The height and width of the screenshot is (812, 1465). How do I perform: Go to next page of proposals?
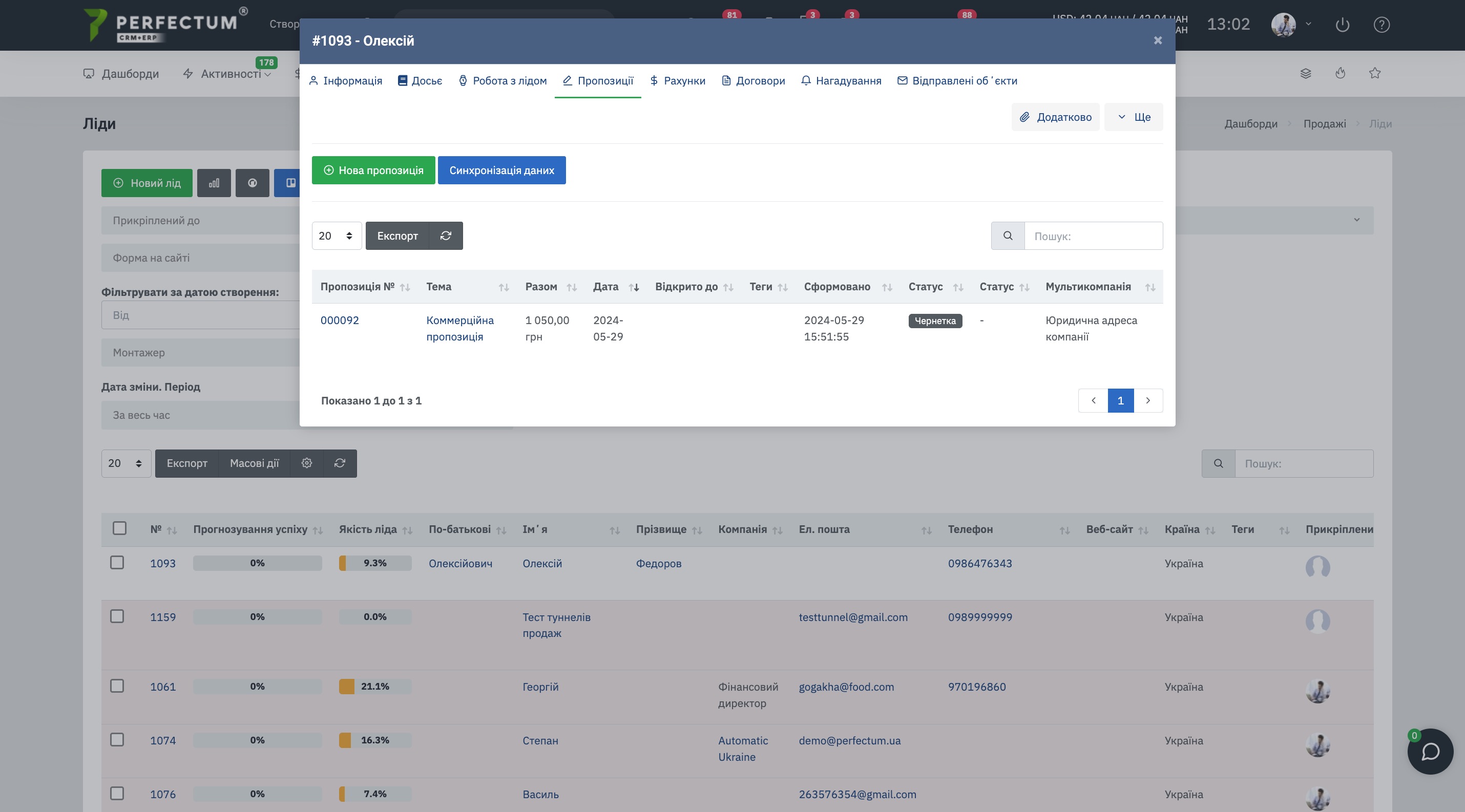(1148, 400)
